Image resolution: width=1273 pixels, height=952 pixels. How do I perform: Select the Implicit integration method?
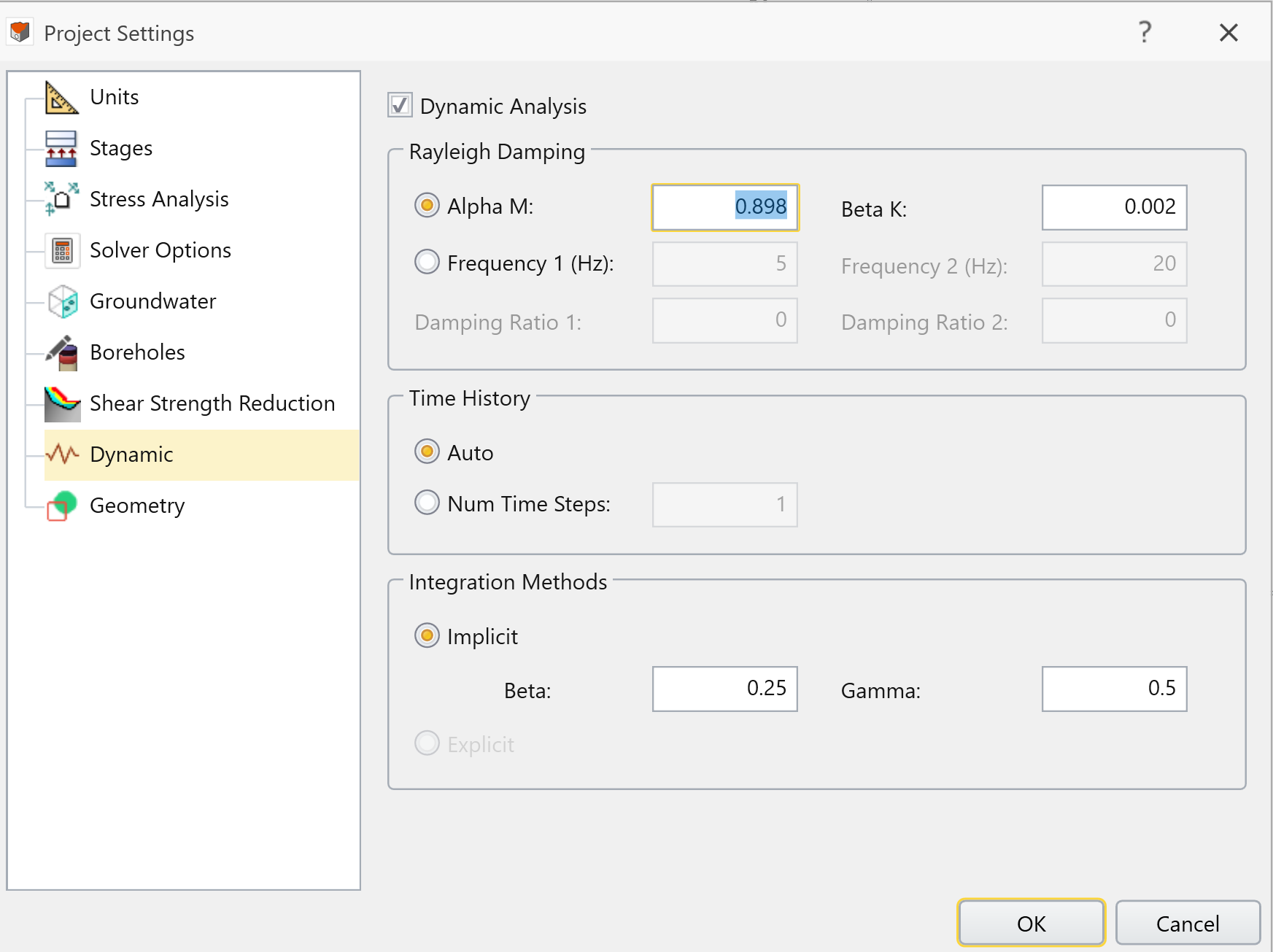(427, 635)
